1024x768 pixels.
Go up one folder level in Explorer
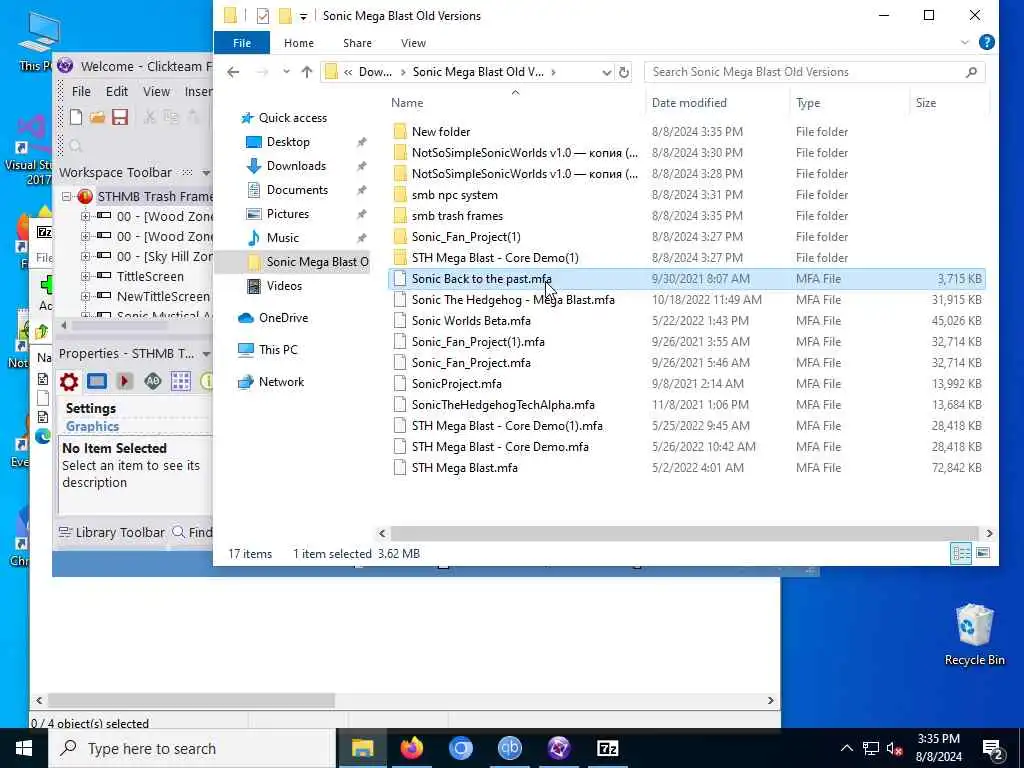(x=307, y=72)
